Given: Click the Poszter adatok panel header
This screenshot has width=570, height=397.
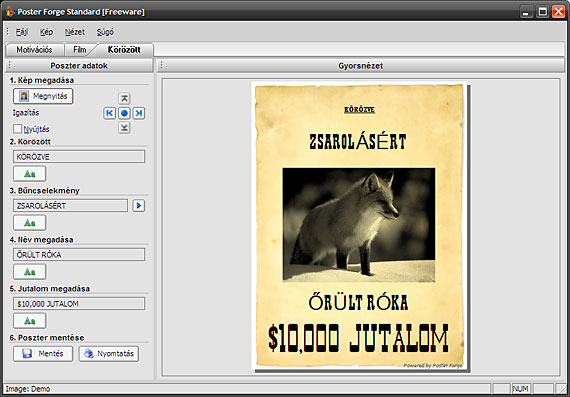Looking at the screenshot, I should (x=79, y=66).
